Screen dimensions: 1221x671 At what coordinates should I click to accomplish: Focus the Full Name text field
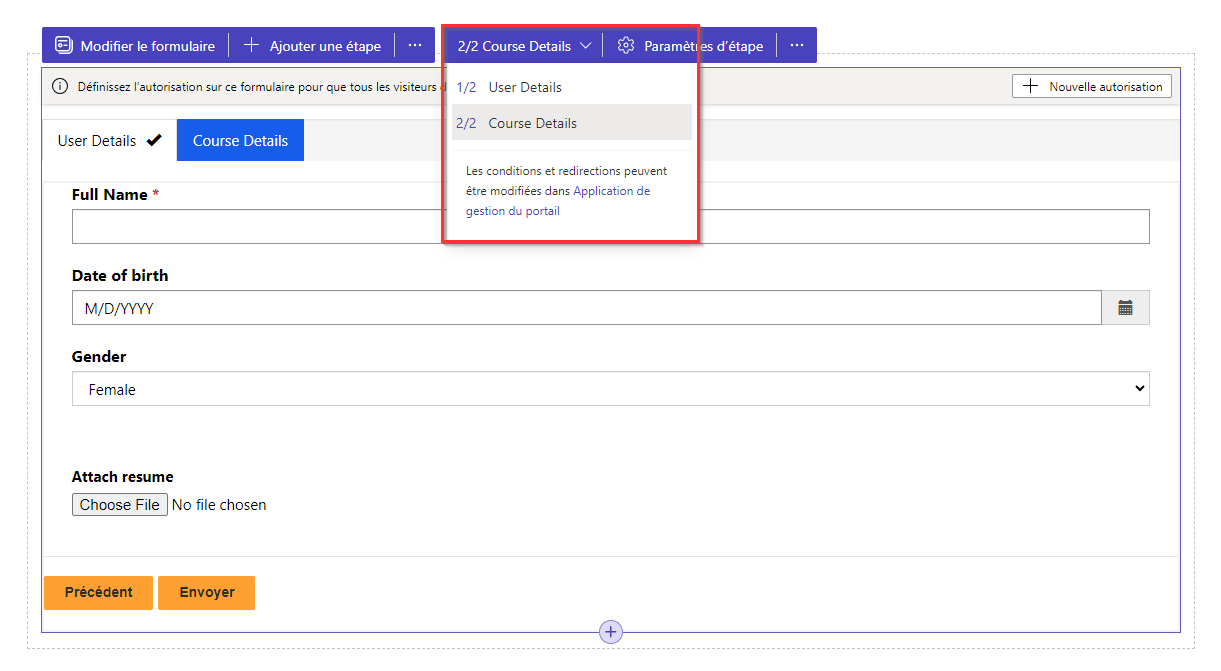(611, 226)
